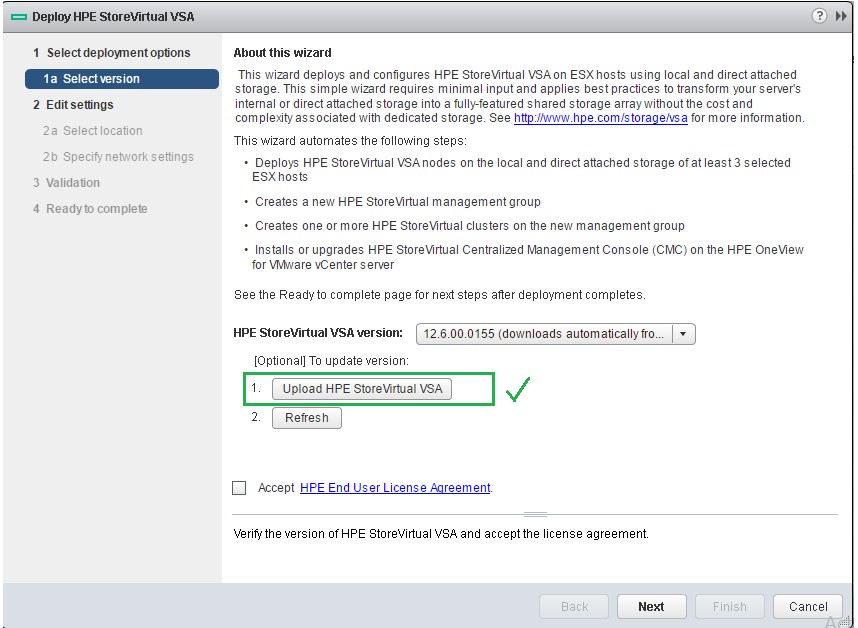
Task: Cancel the Deploy HPE StoreVirtual VSA wizard
Action: pyautogui.click(x=807, y=606)
